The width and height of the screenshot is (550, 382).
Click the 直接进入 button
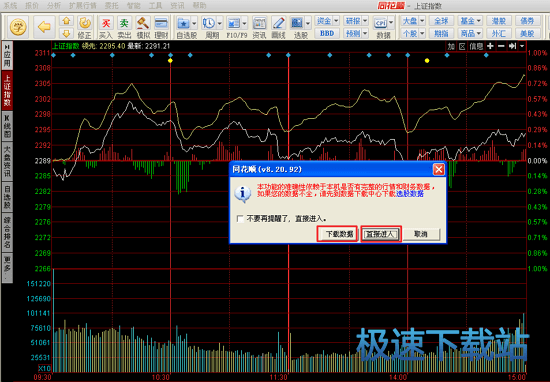tap(381, 234)
